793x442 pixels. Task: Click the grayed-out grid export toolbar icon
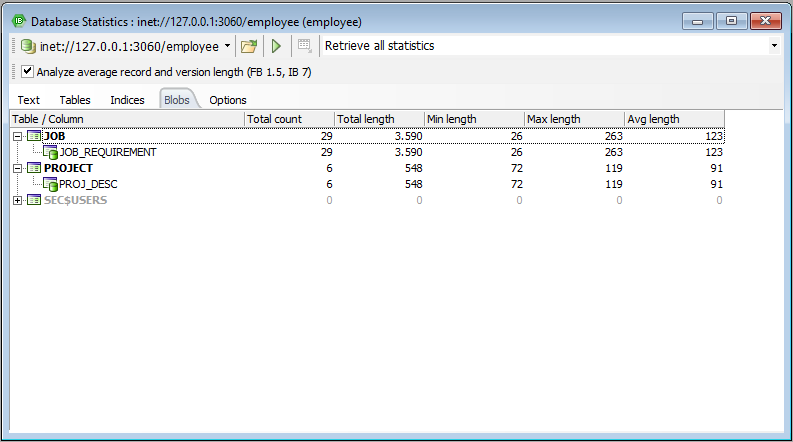tap(304, 46)
